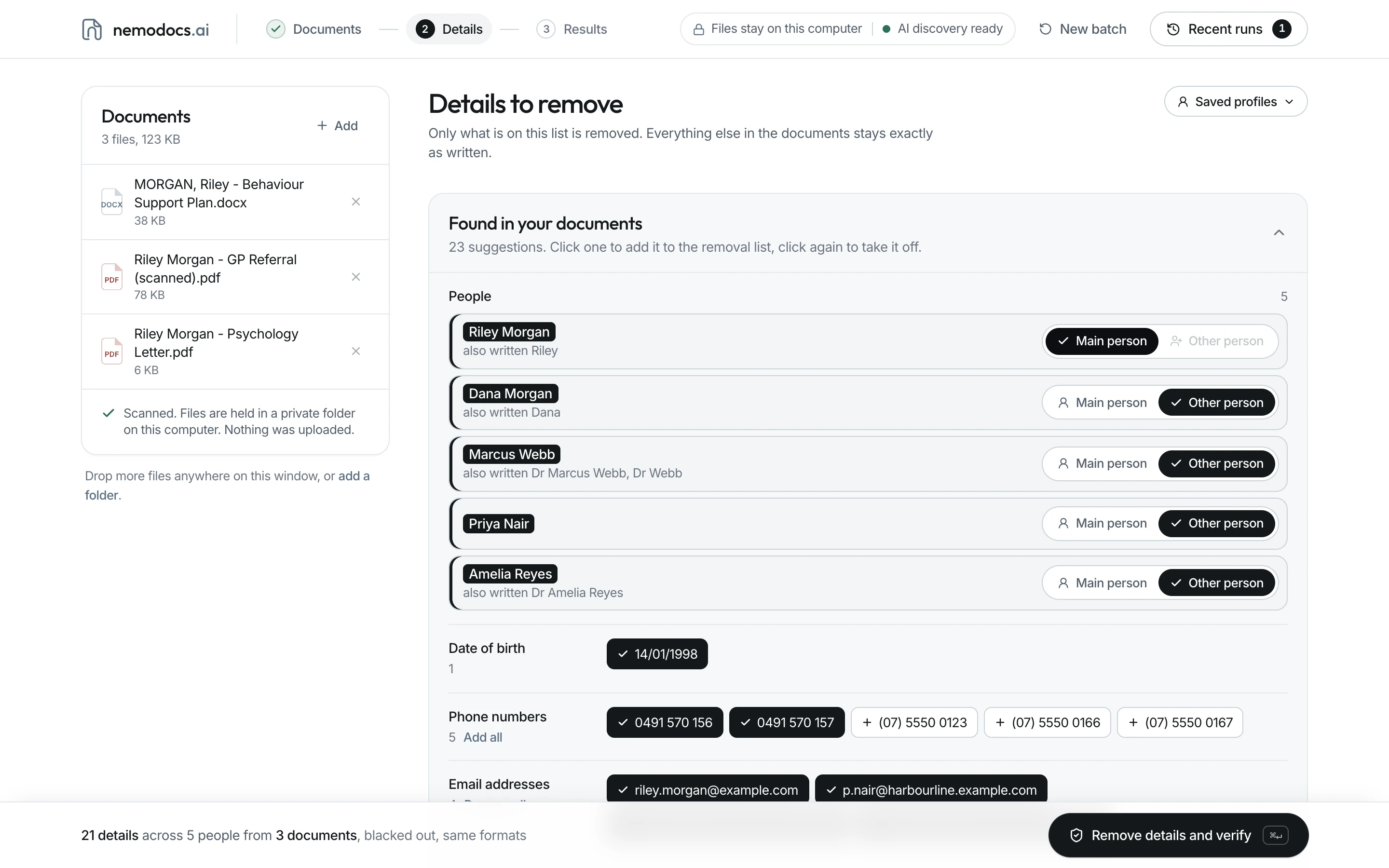Set Riley Morgan as Other person

point(1217,341)
